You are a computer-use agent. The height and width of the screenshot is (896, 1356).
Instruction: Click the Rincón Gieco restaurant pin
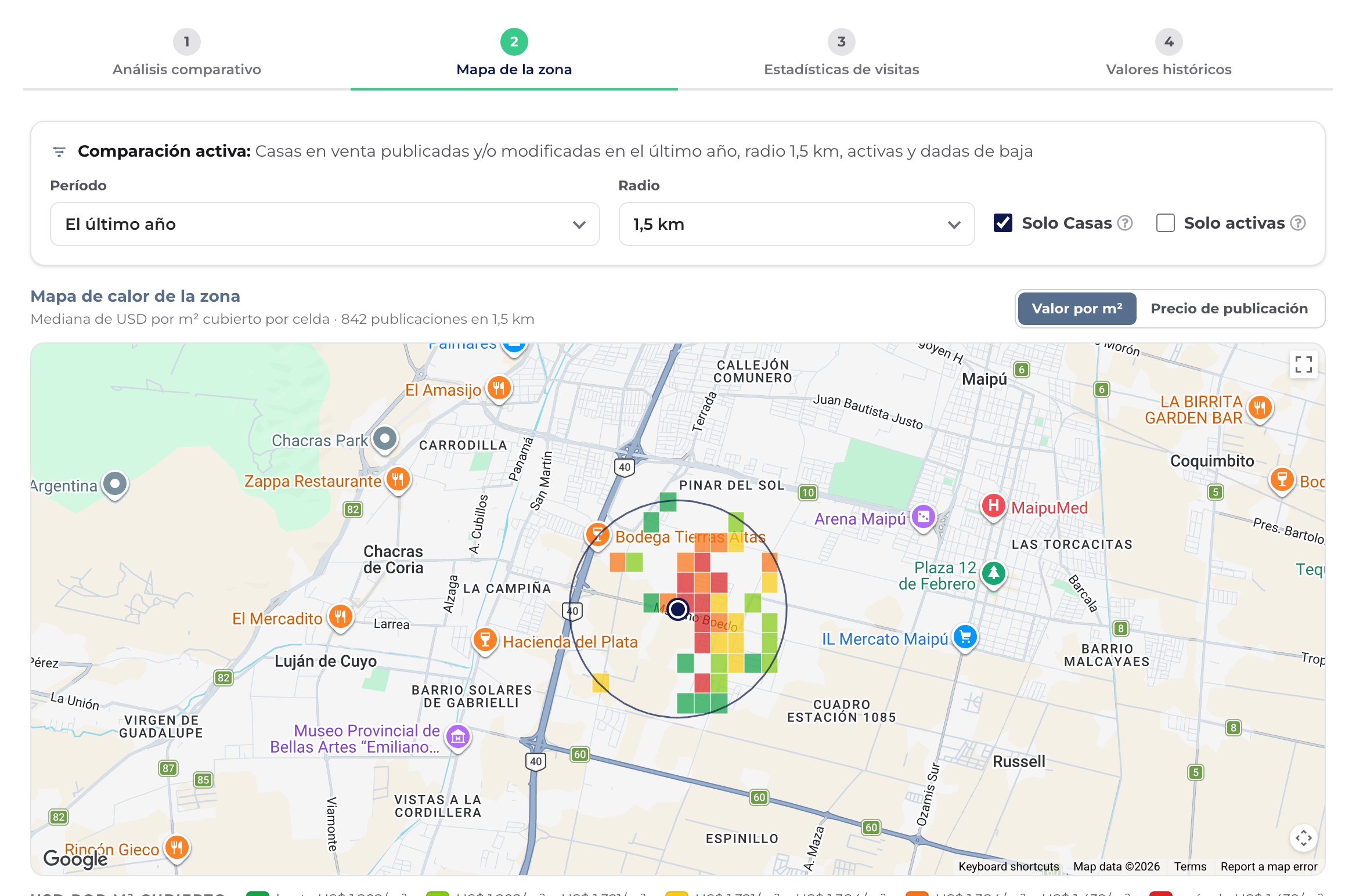pyautogui.click(x=176, y=849)
